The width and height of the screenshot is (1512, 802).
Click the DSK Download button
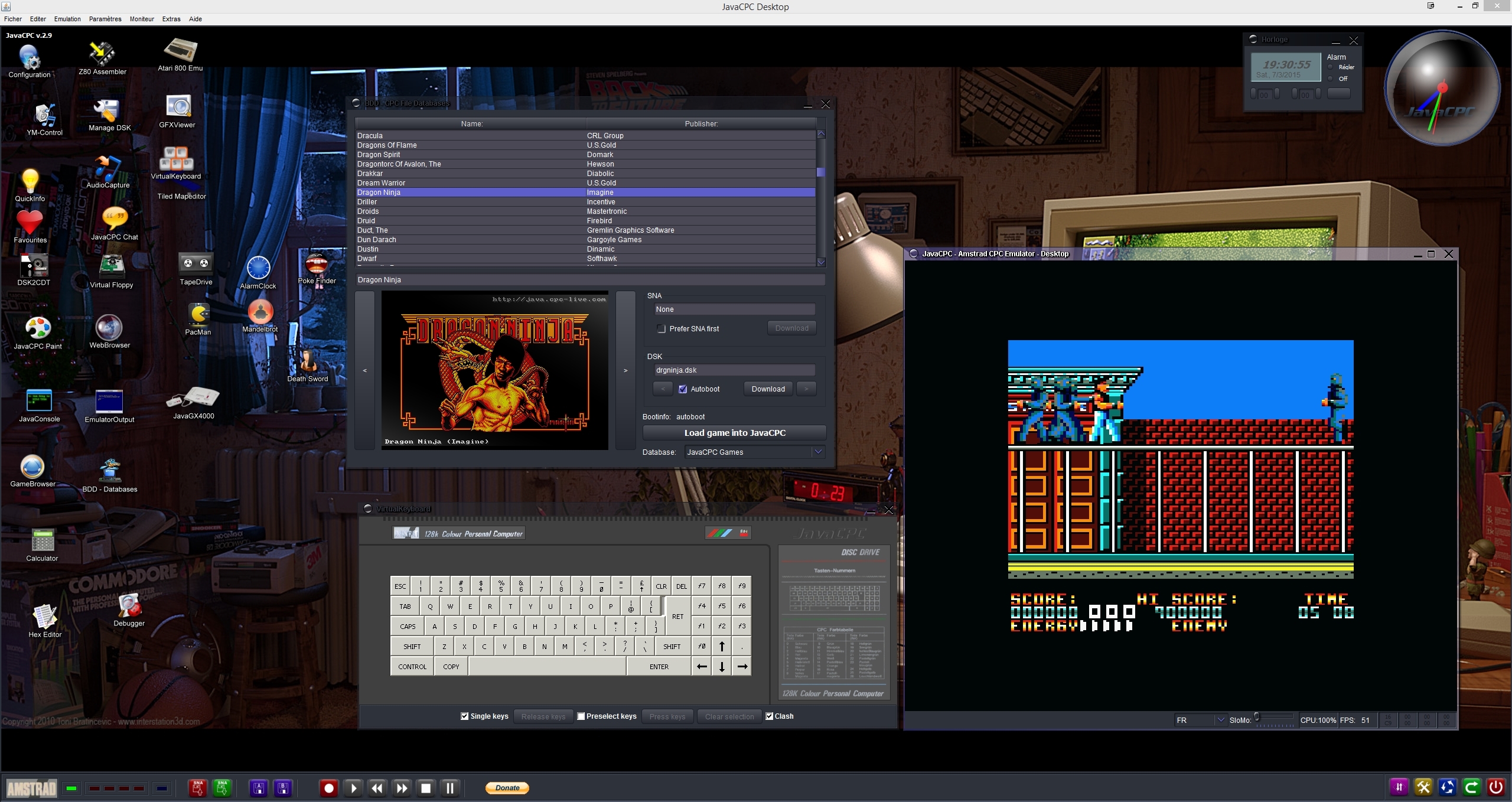pos(768,389)
